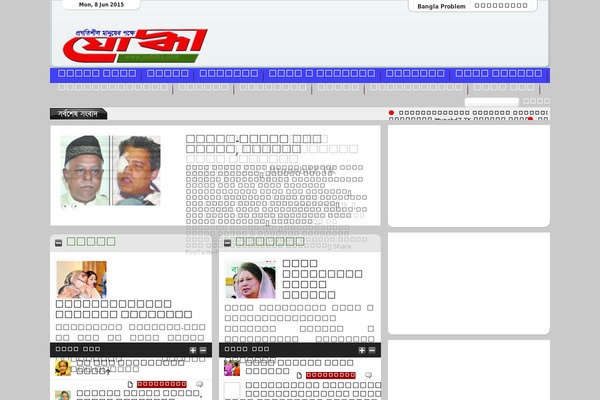Open blank thumbnail in right column list
The image size is (600, 400).
click(232, 390)
